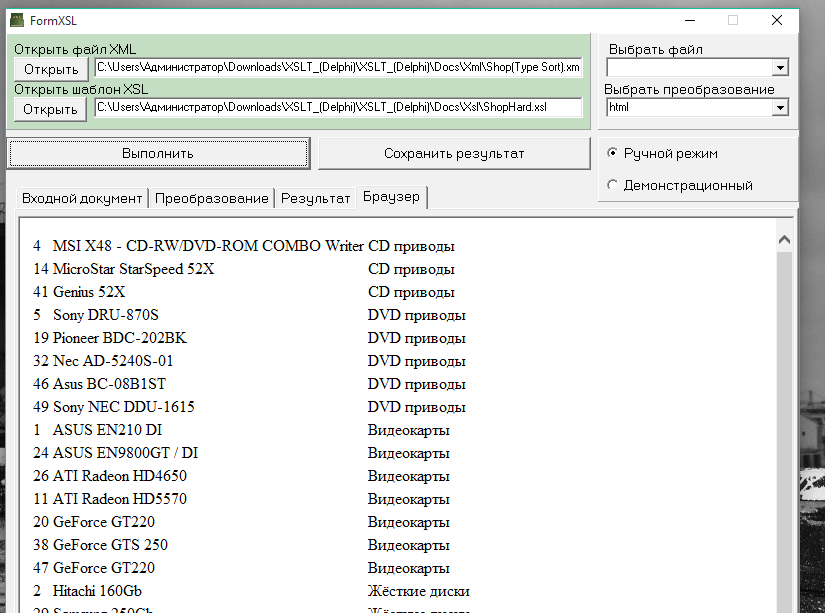Click Сохранить результат button
The image size is (825, 613).
point(454,153)
